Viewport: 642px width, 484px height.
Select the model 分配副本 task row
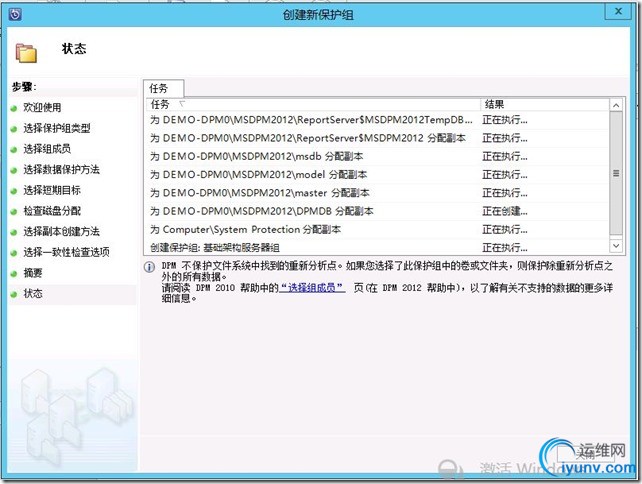point(378,175)
